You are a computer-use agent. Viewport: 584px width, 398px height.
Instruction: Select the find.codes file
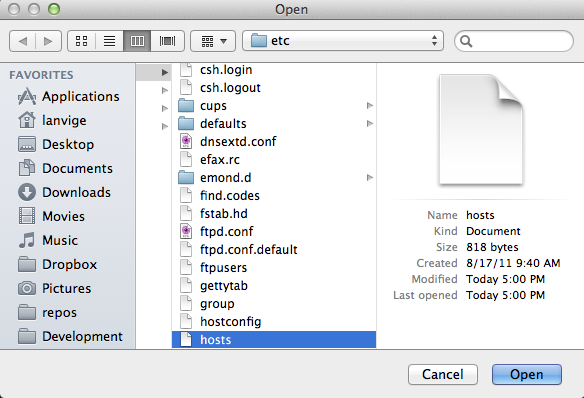(274, 195)
